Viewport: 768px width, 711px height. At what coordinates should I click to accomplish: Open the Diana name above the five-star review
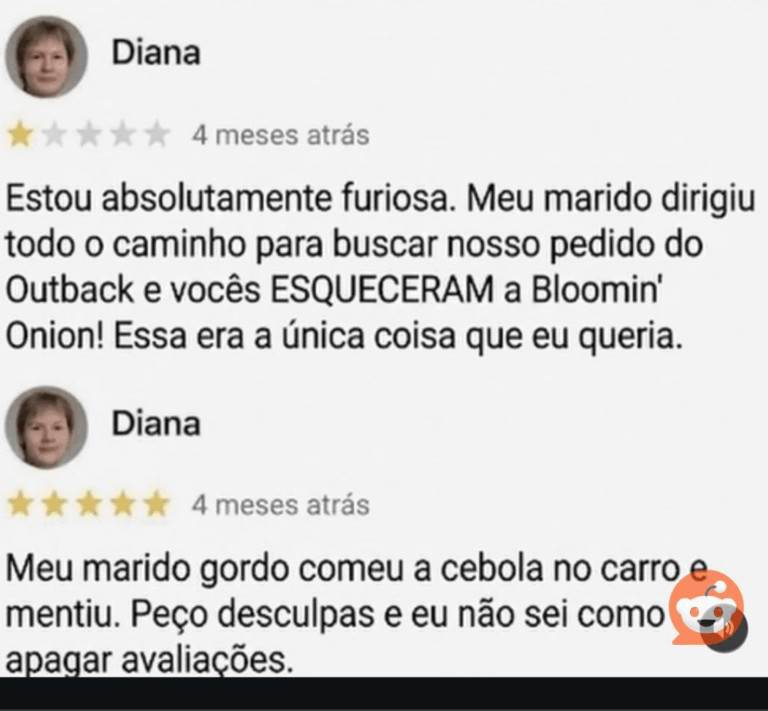click(x=156, y=424)
